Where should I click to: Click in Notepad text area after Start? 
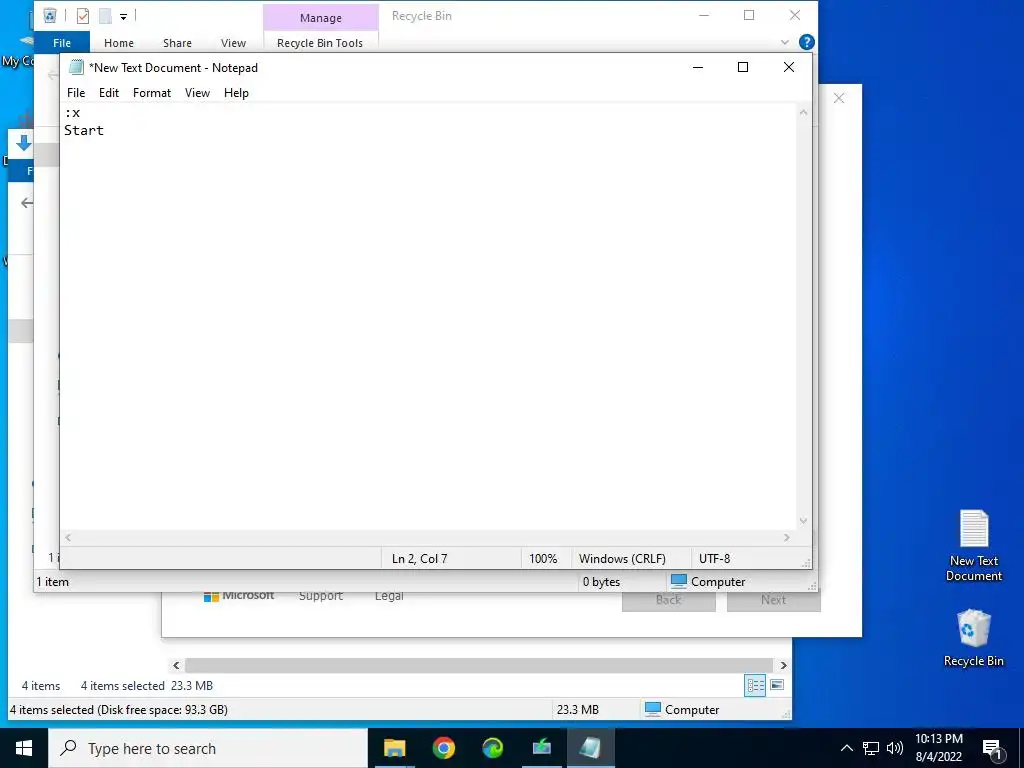(x=106, y=131)
